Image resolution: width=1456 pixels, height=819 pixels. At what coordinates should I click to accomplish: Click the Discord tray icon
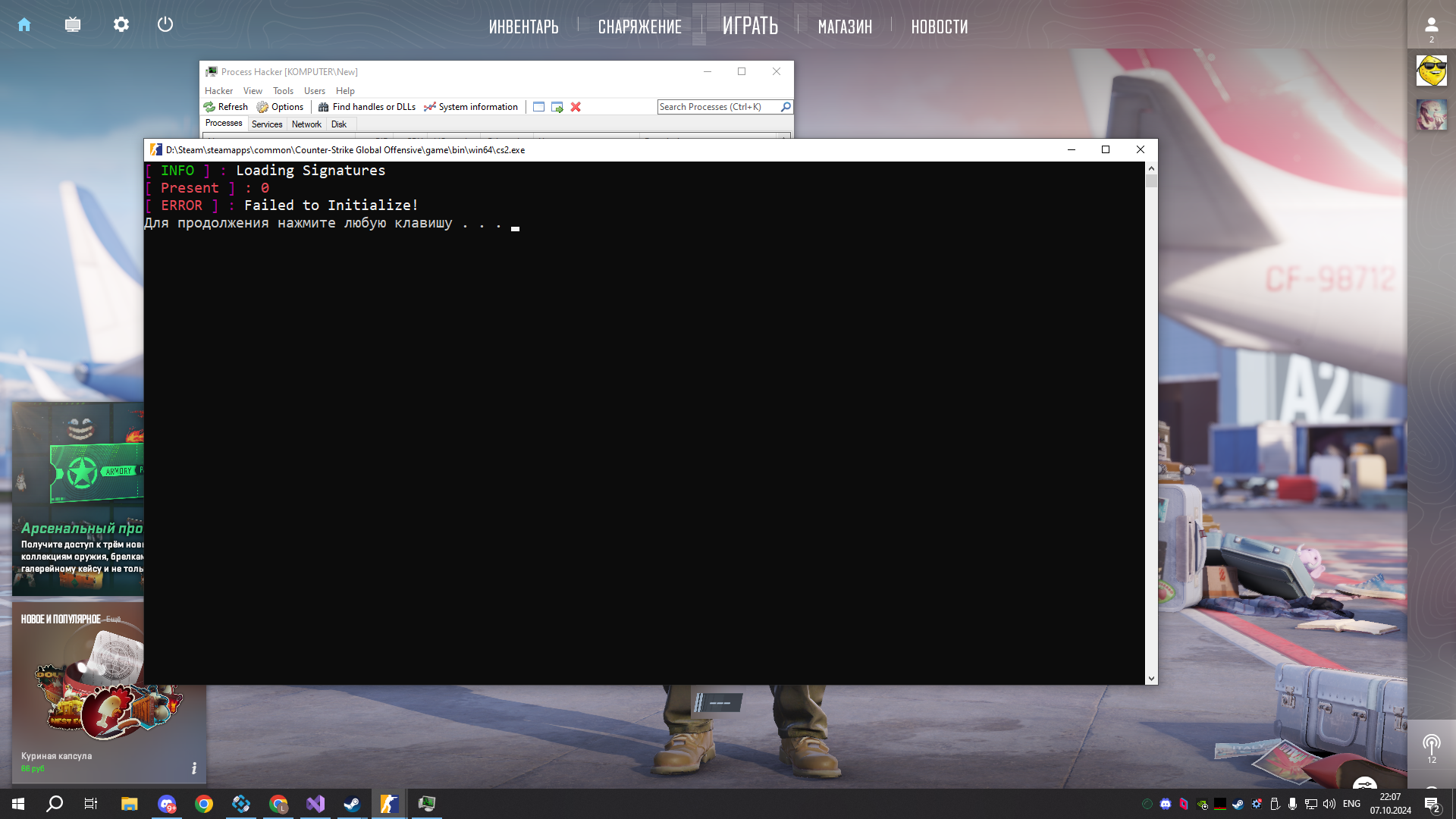coord(1166,805)
